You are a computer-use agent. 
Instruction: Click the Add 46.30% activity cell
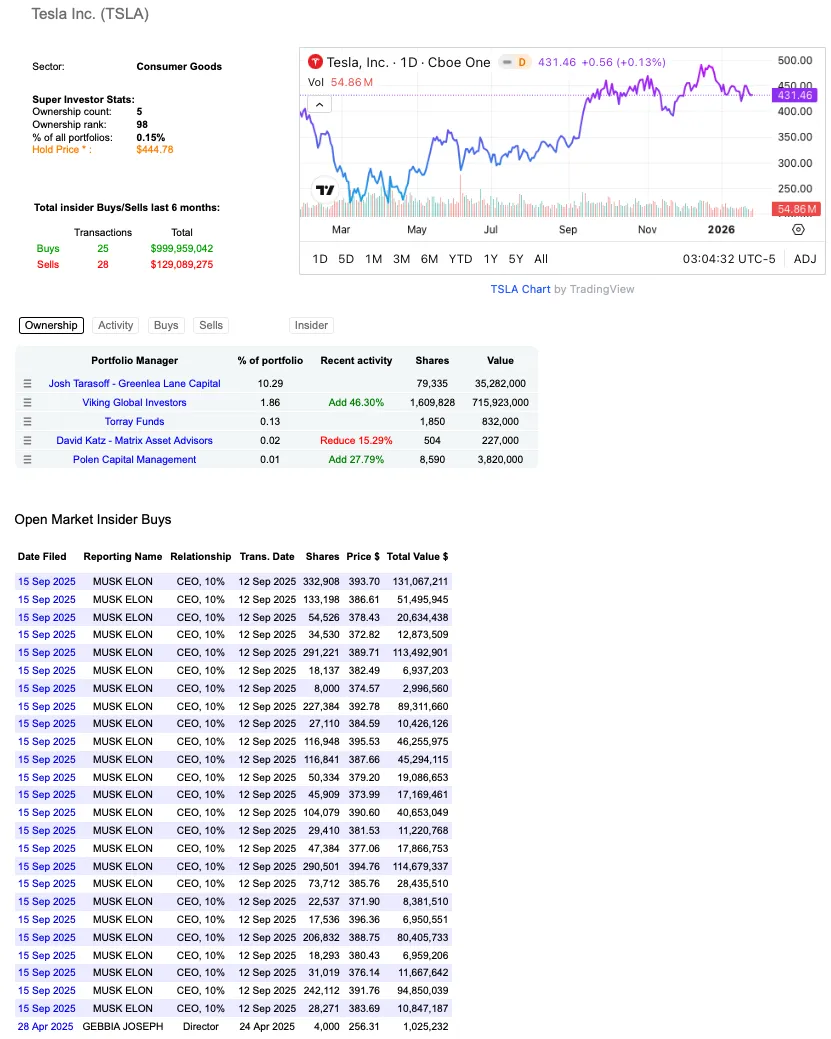(x=356, y=402)
